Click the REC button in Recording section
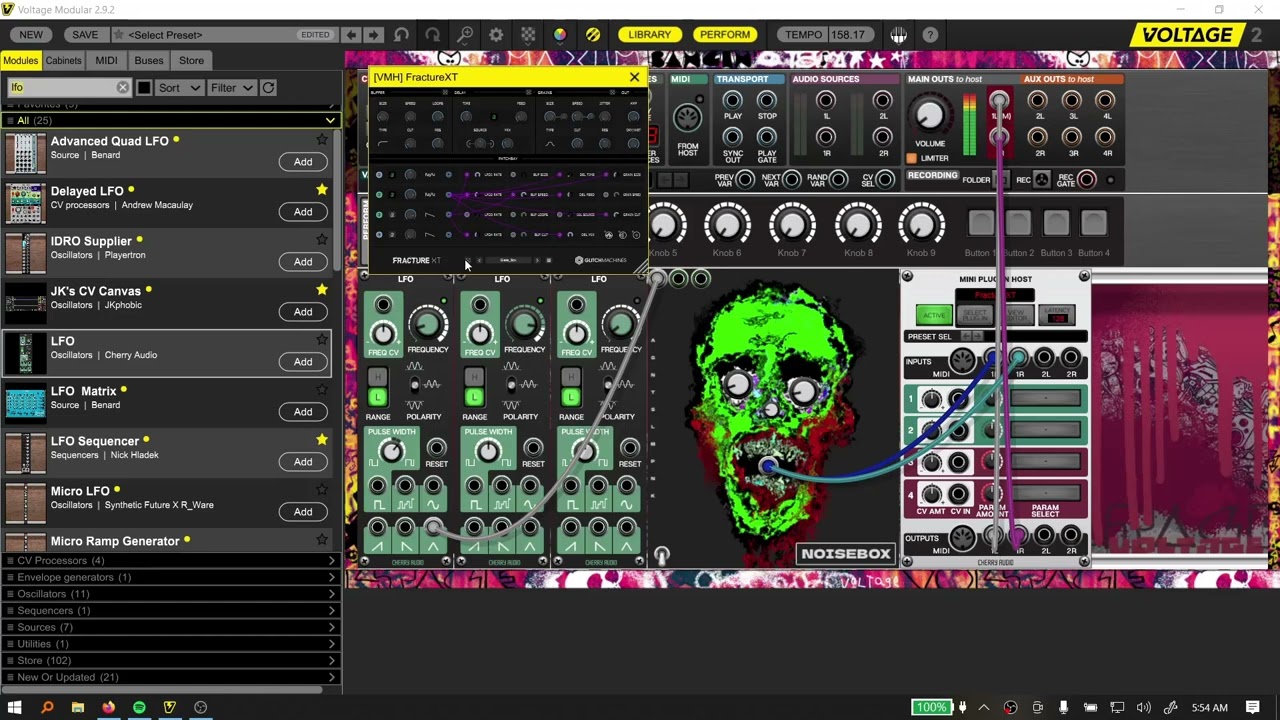 [1041, 180]
